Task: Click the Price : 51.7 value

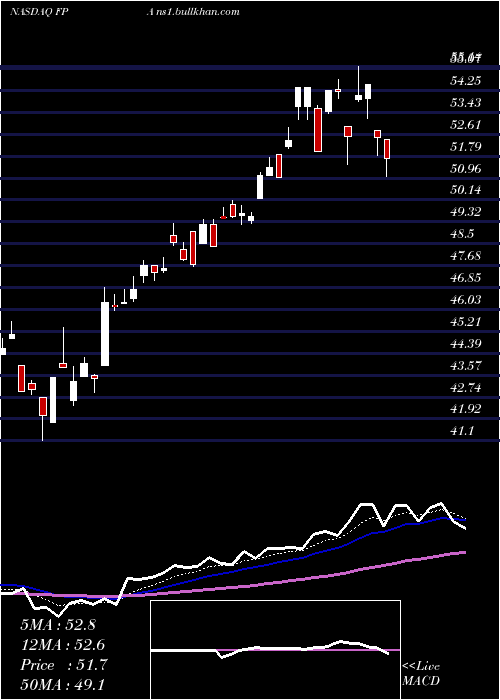Action: [x=64, y=665]
